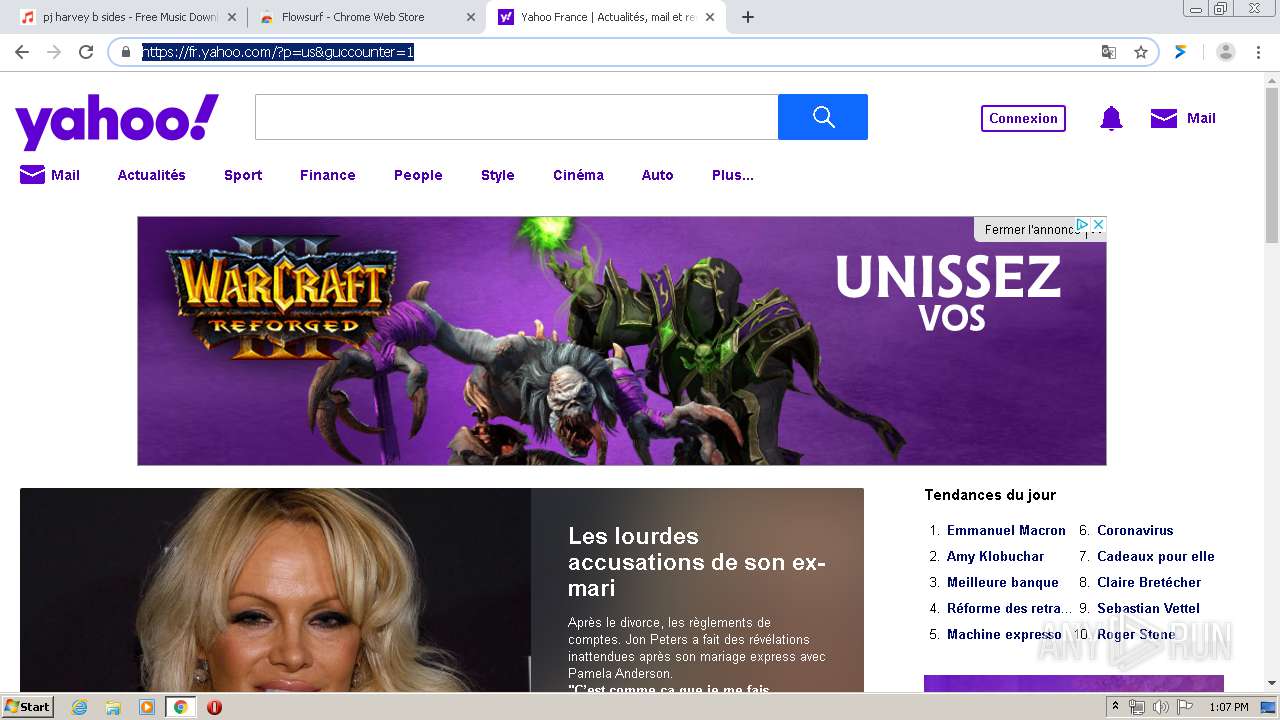Open trending topic Emmanuel Macron
The width and height of the screenshot is (1280, 720).
[x=1006, y=530]
